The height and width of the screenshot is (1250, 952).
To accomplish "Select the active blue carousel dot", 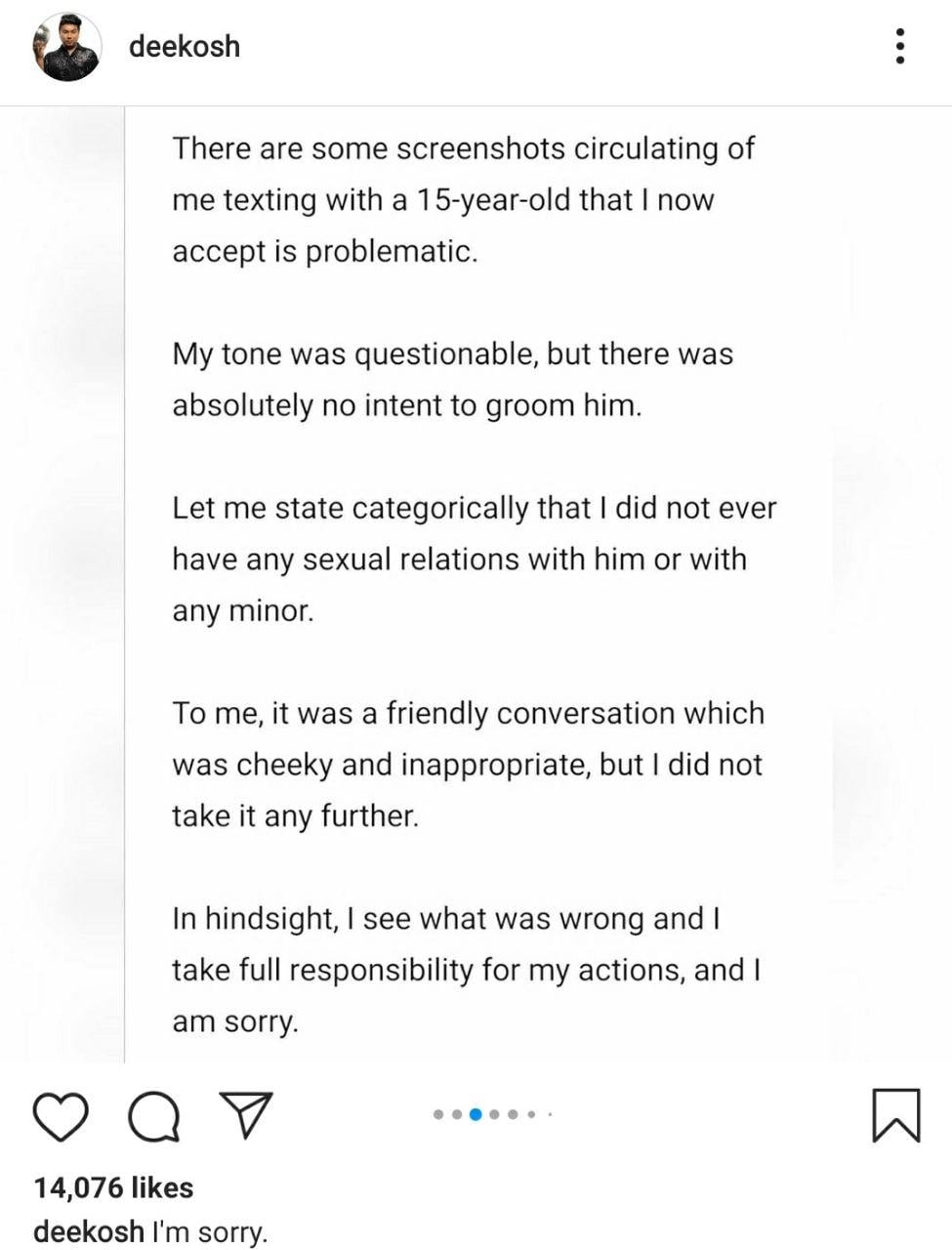I will 476,1114.
